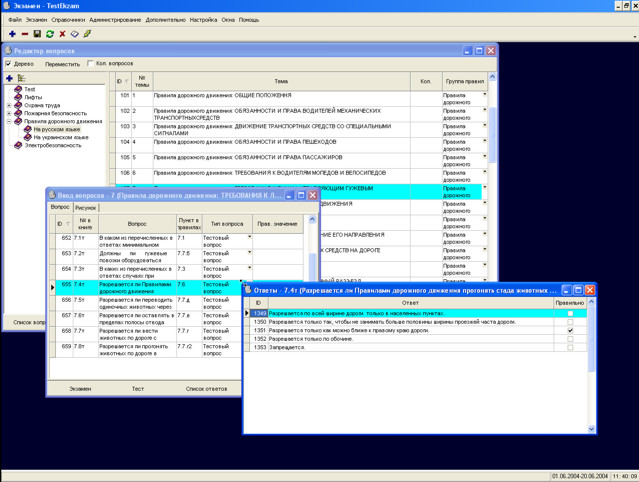Click the green refresh arrows icon
The width and height of the screenshot is (639, 482).
tap(50, 34)
